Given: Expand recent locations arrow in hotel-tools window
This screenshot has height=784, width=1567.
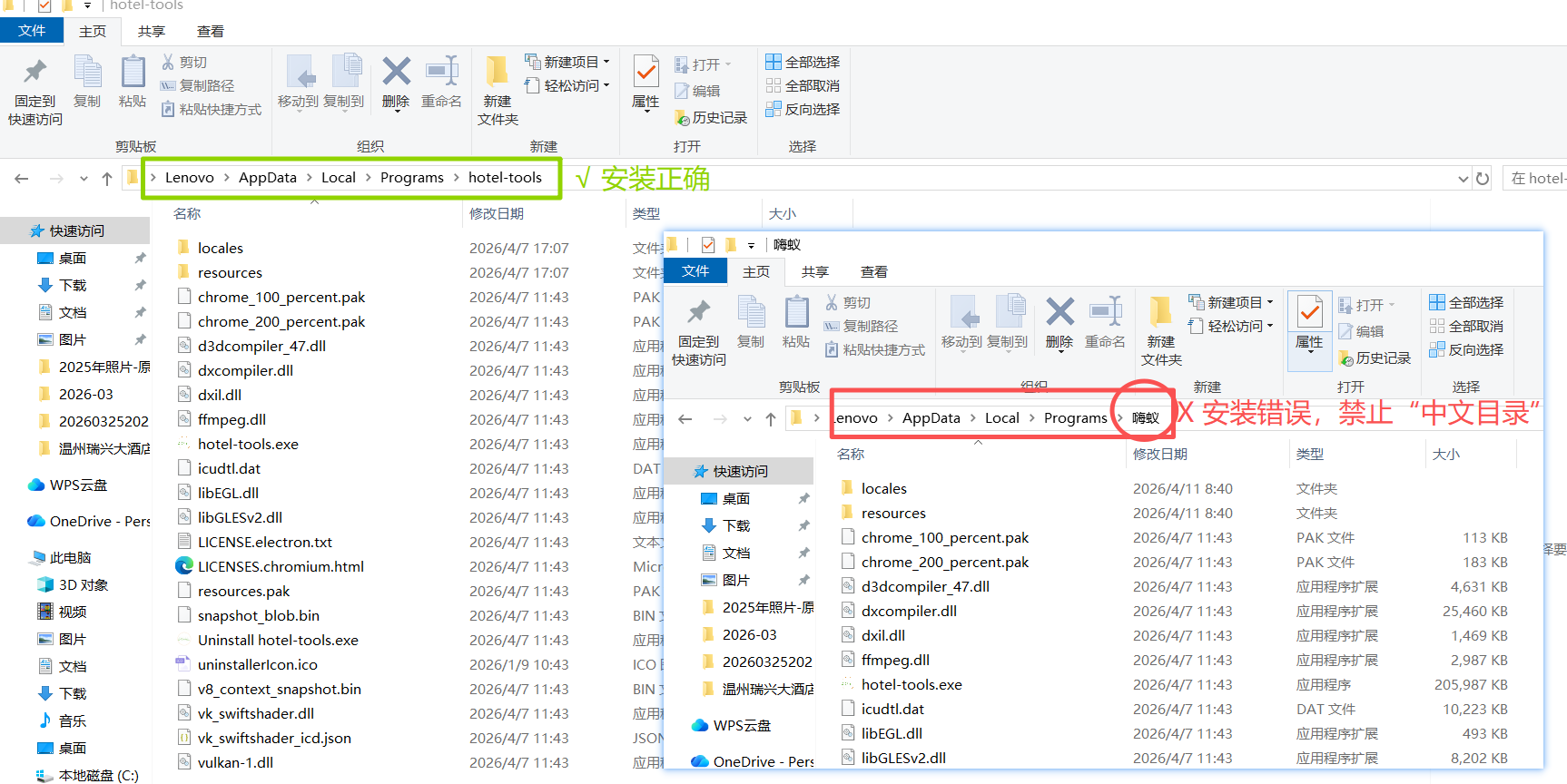Looking at the screenshot, I should point(84,179).
